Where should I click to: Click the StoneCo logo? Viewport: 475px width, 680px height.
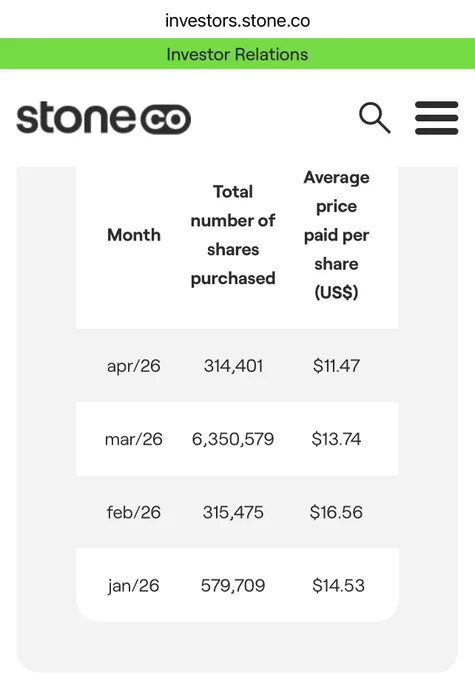pos(104,118)
